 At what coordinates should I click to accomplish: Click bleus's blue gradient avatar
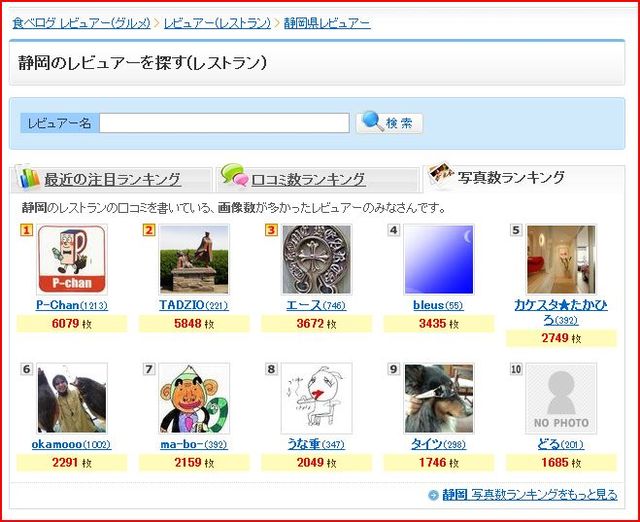click(438, 259)
